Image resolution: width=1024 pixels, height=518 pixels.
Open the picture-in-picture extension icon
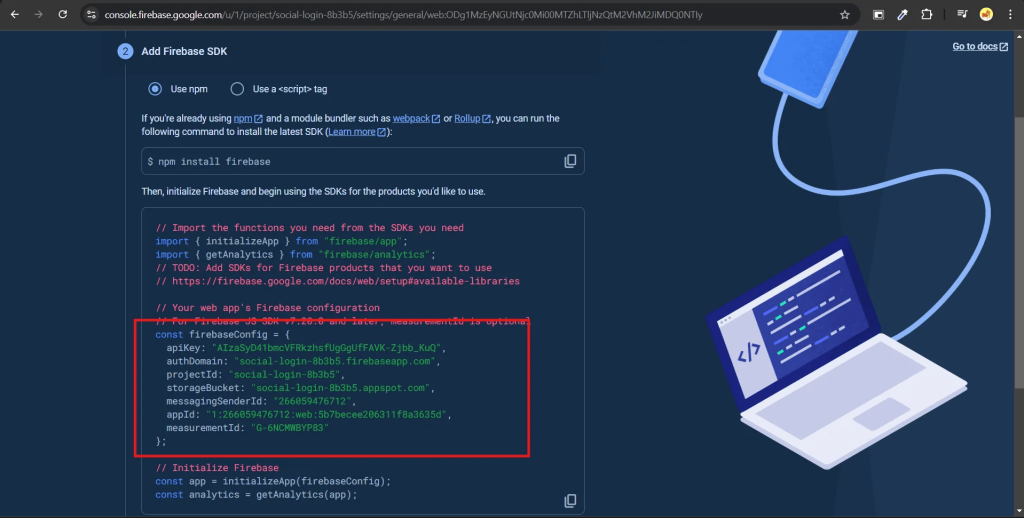pos(879,15)
